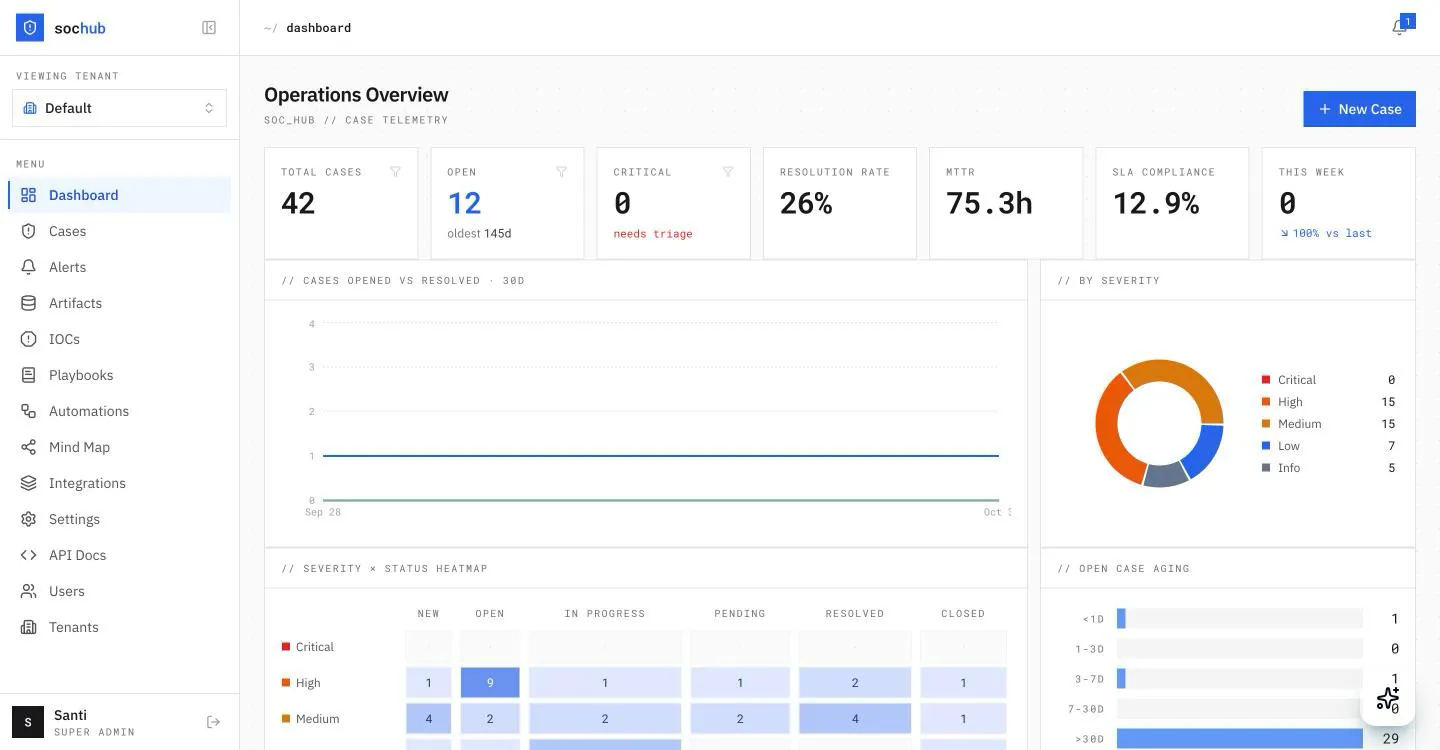The image size is (1440, 750).
Task: Click heatmap cell High Open 9
Action: (x=490, y=683)
